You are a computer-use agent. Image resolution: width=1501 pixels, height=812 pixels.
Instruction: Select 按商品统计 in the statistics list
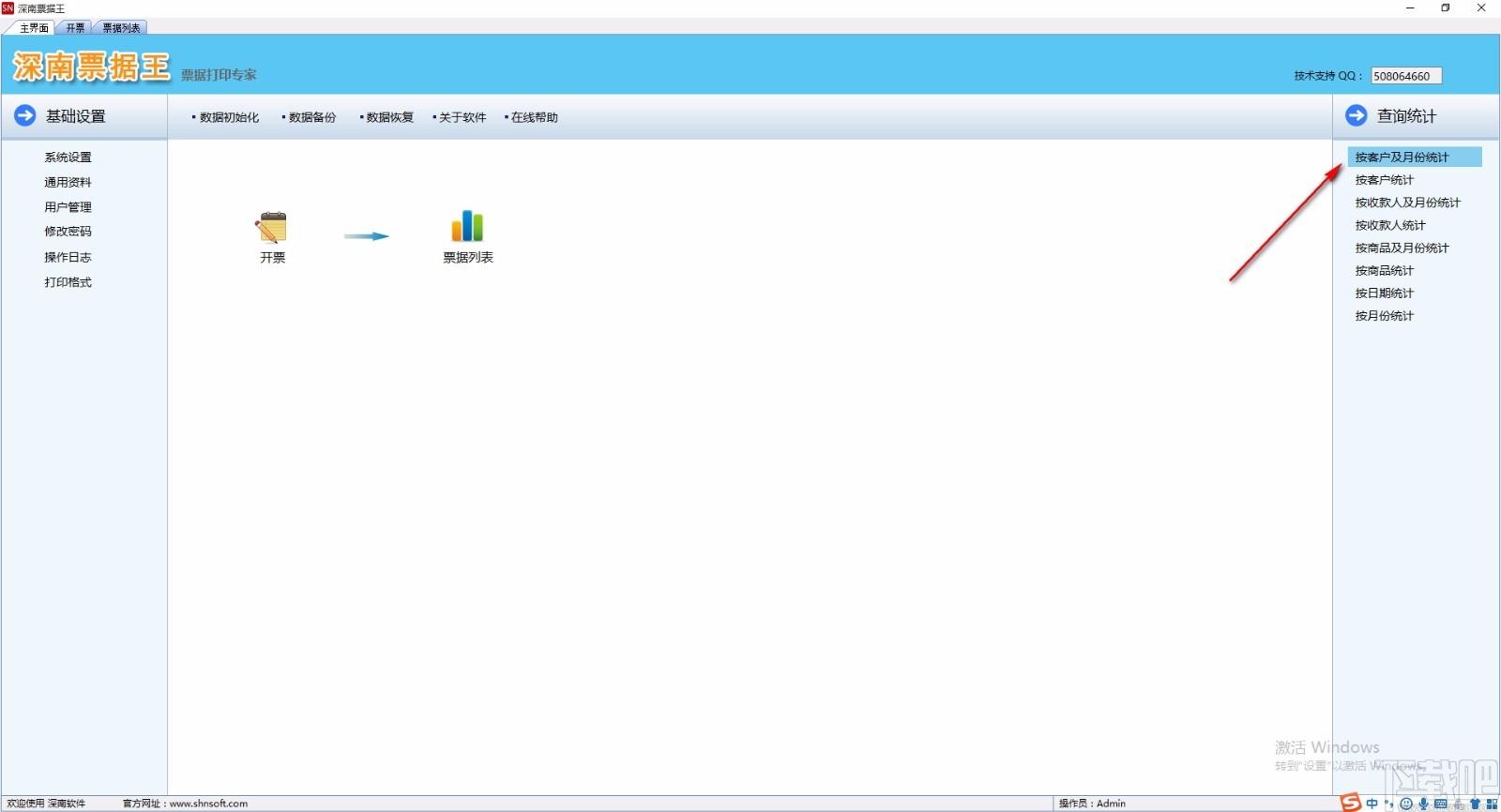[x=1384, y=270]
